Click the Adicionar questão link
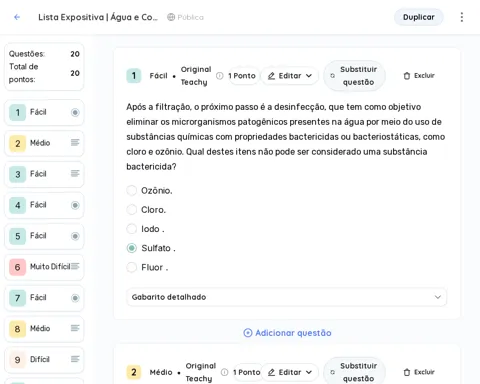 tap(287, 333)
